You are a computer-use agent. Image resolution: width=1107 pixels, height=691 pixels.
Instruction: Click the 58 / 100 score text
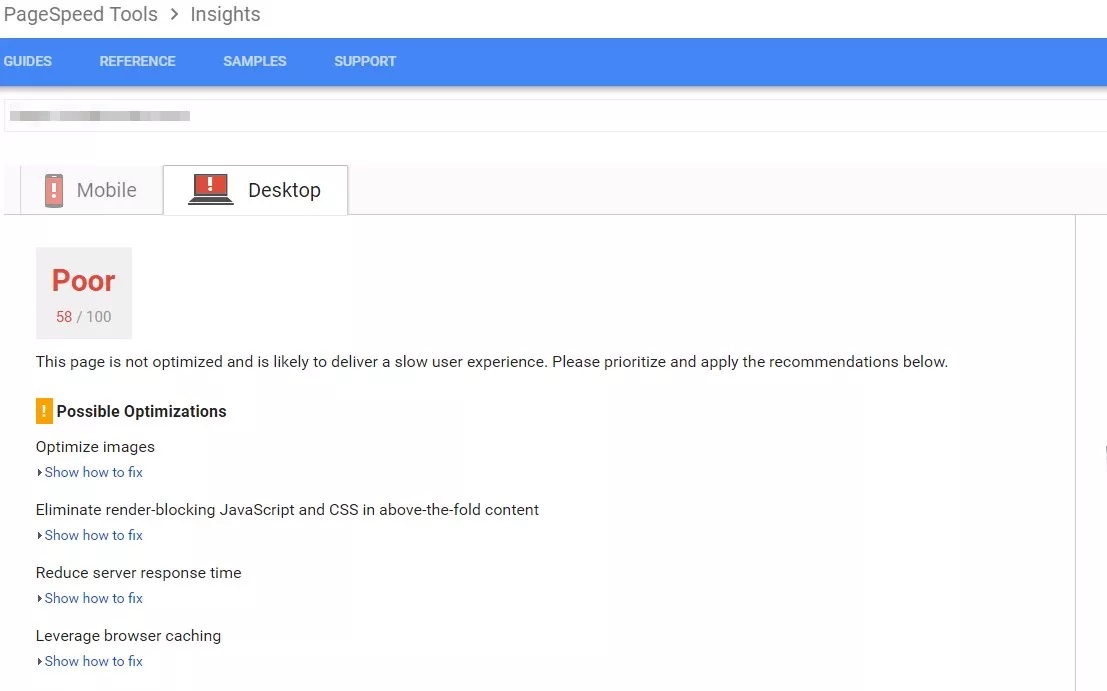click(x=84, y=317)
